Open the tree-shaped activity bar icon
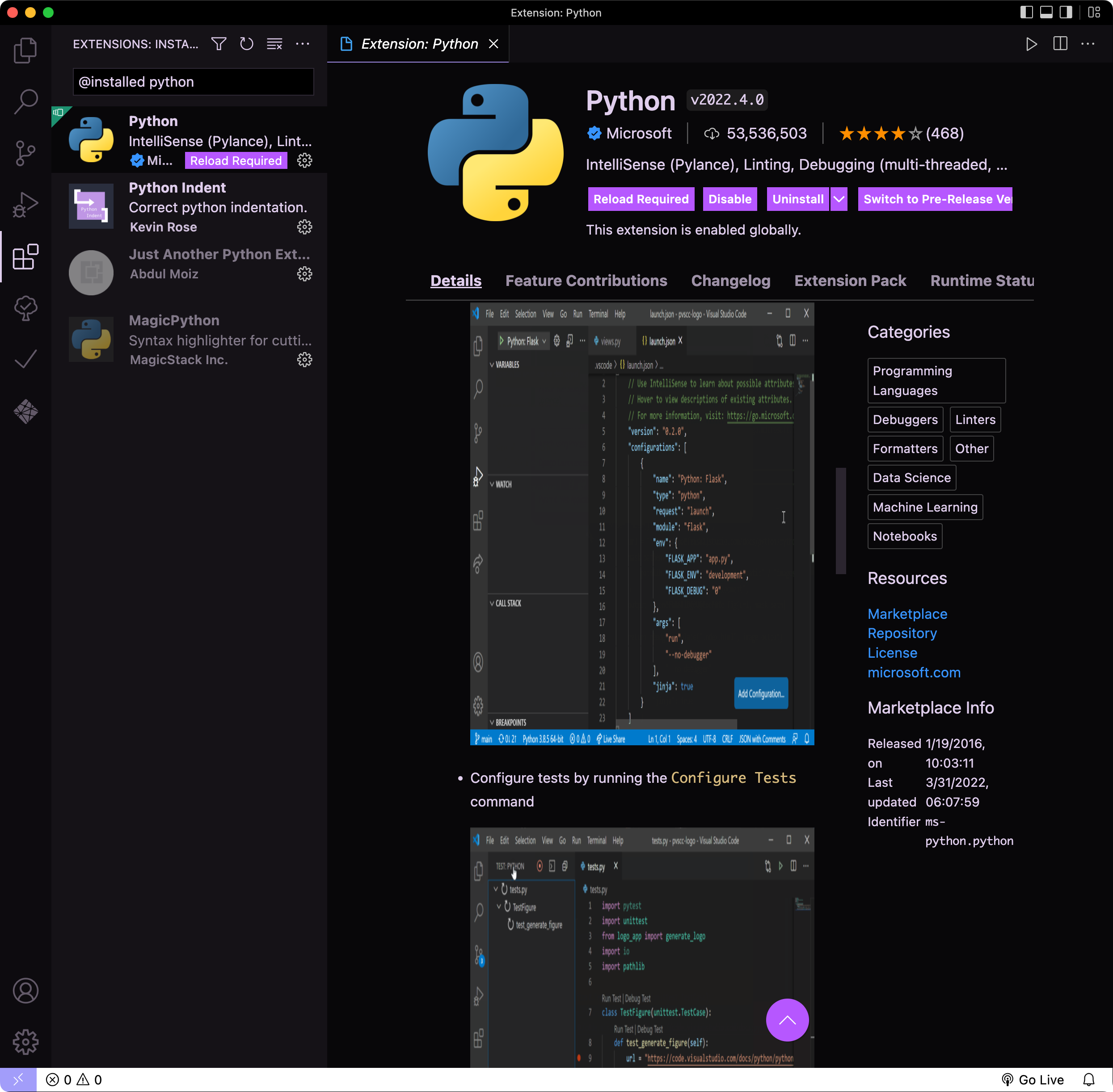This screenshot has height=1092, width=1113. click(25, 308)
